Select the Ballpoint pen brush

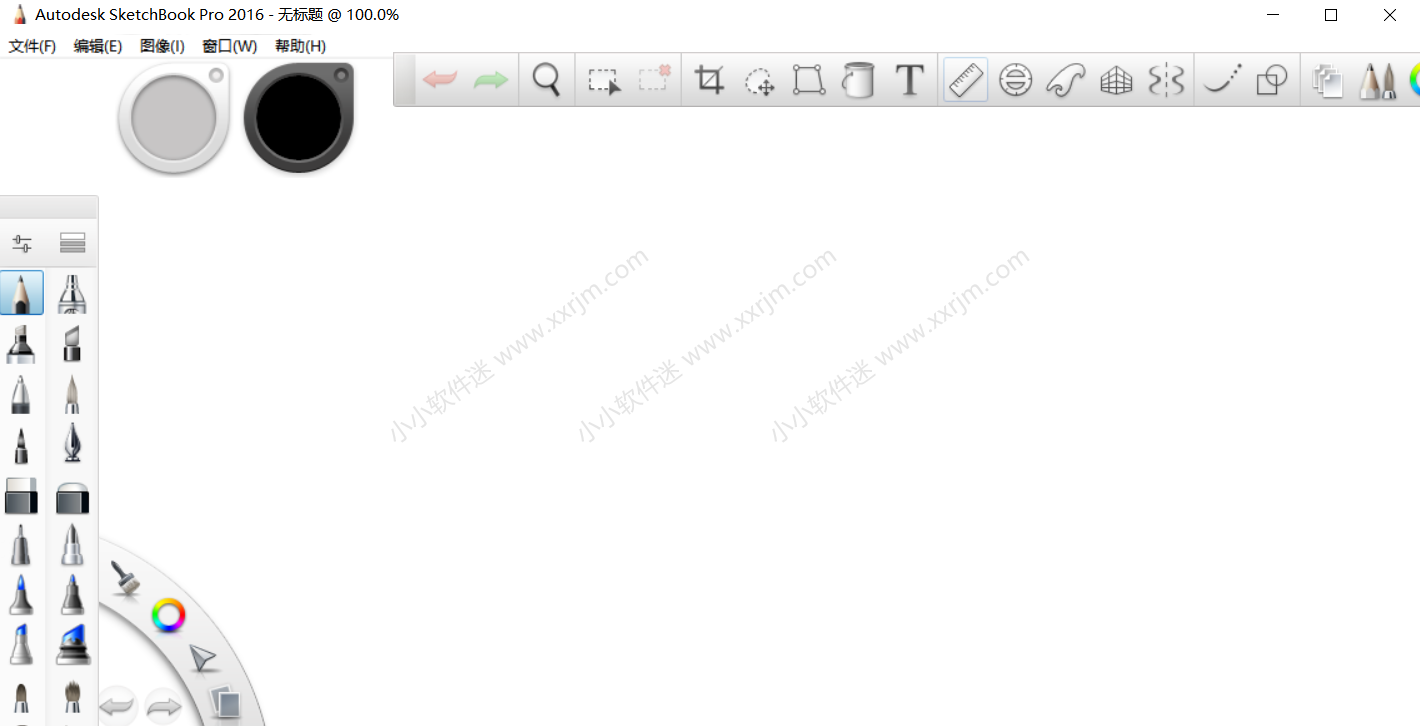[21, 393]
